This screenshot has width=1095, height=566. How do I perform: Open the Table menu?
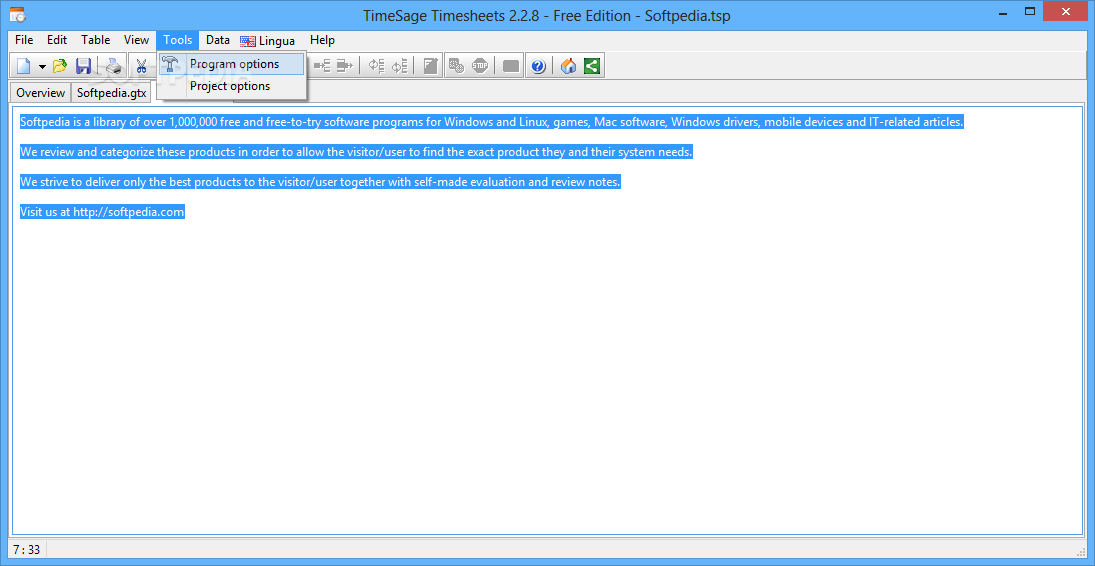click(x=96, y=40)
